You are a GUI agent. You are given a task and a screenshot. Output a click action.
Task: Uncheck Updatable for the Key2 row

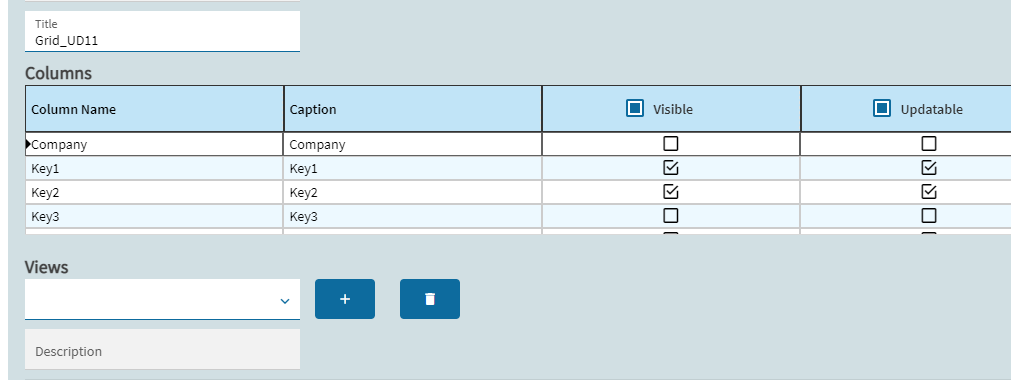click(x=928, y=192)
